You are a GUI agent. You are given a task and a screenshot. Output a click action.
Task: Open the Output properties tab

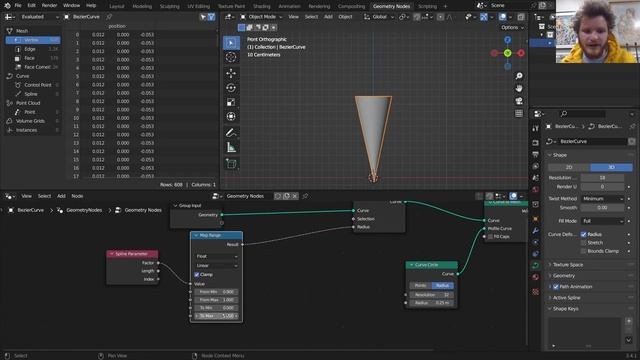(x=536, y=155)
